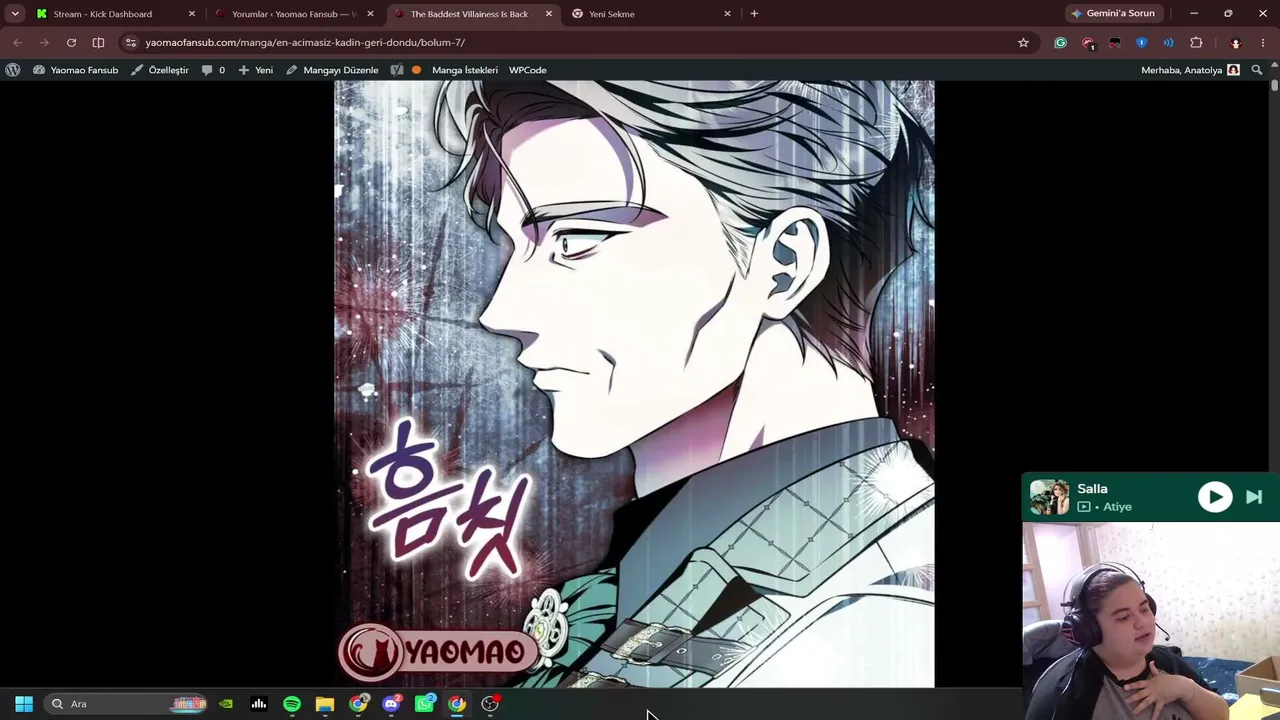Open WhatsApp from the taskbar
This screenshot has height=720, width=1280.
424,704
